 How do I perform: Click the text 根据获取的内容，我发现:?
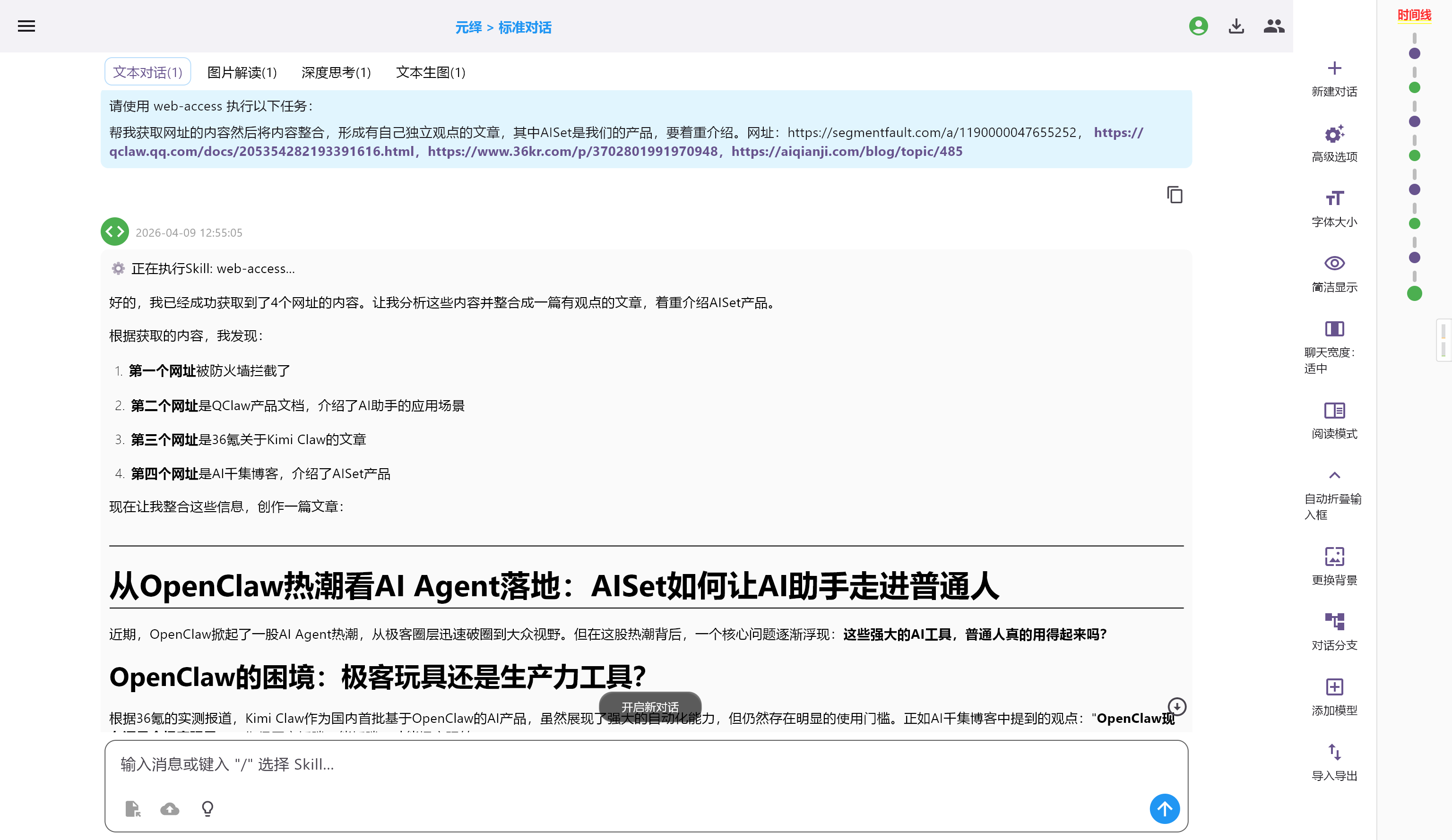pyautogui.click(x=187, y=335)
